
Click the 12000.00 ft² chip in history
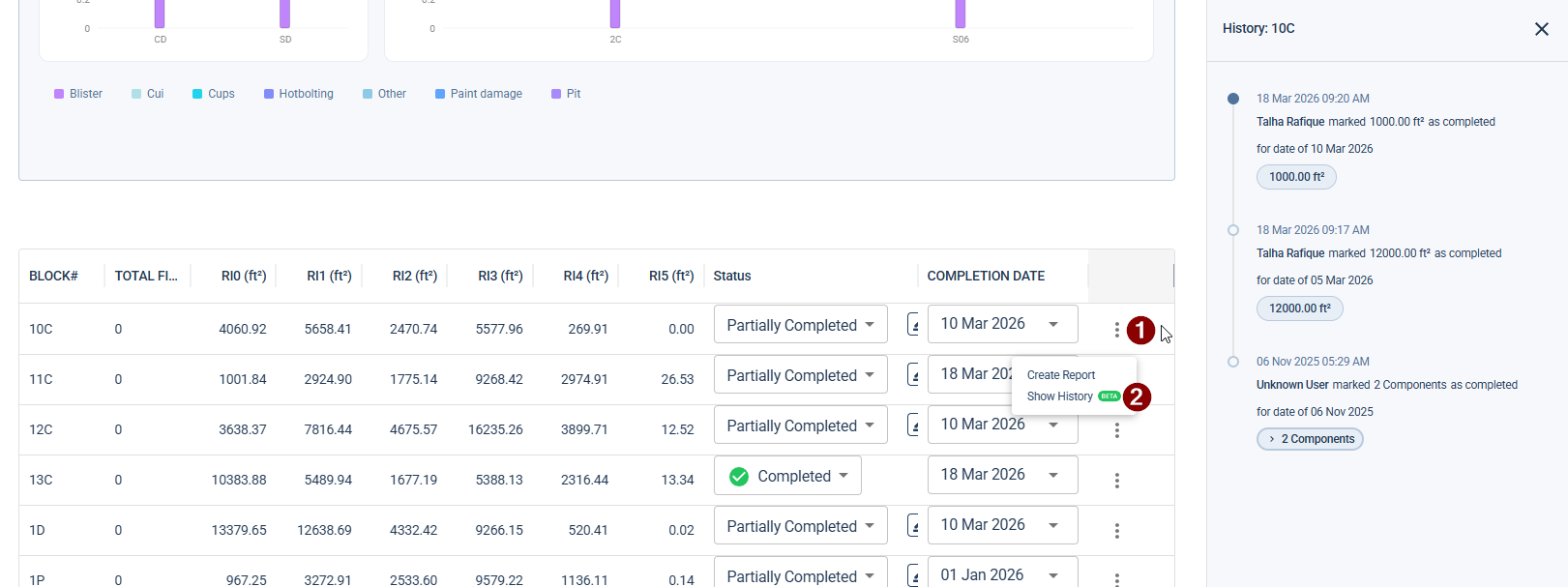tap(1299, 308)
